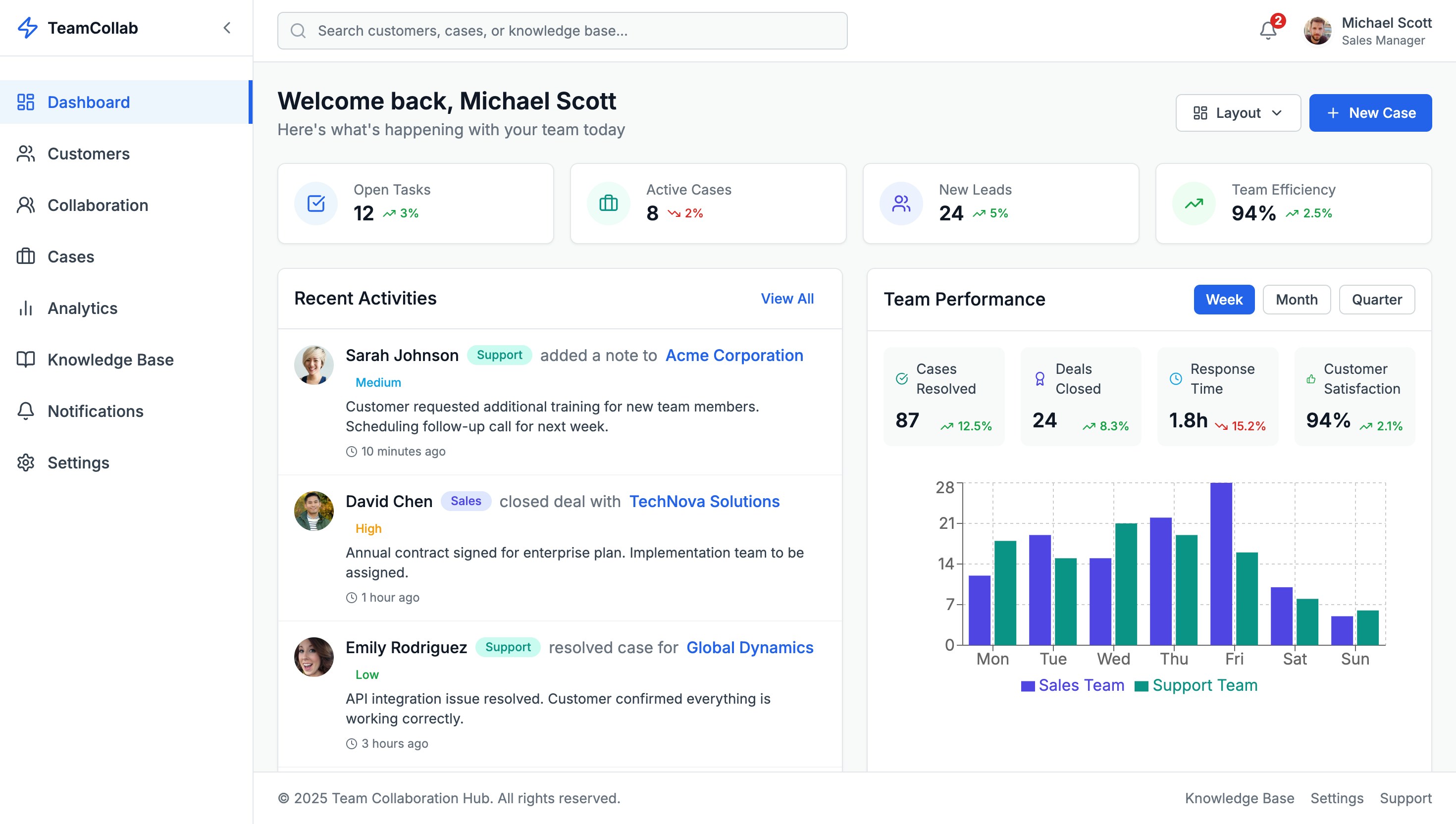Open Michael Scott's profile avatar menu
Screen dimensions: 1456x824
pyautogui.click(x=1317, y=31)
